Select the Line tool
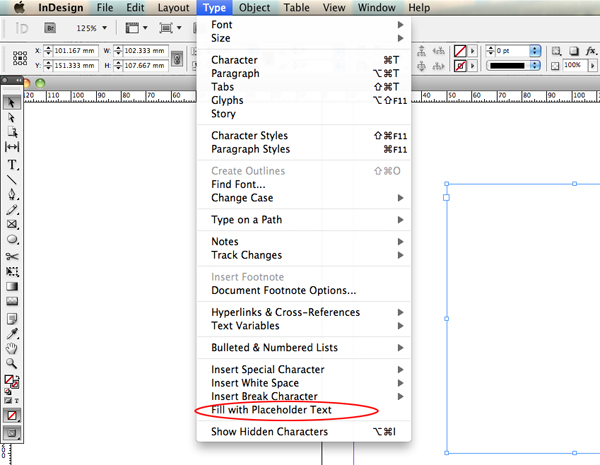Screen dimensions: 600x465 (x=11, y=180)
